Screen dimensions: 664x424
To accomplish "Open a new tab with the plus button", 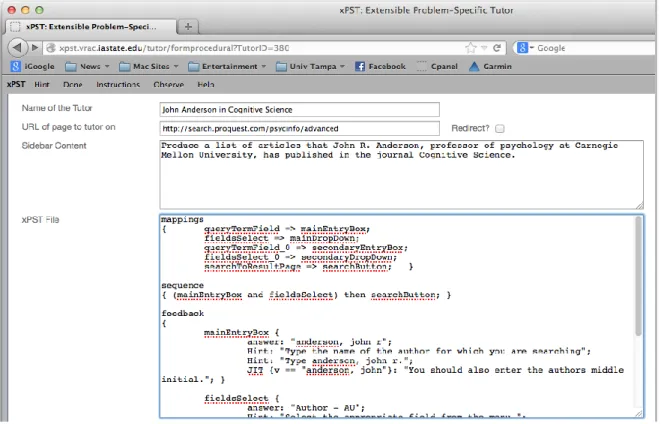I will click(188, 27).
